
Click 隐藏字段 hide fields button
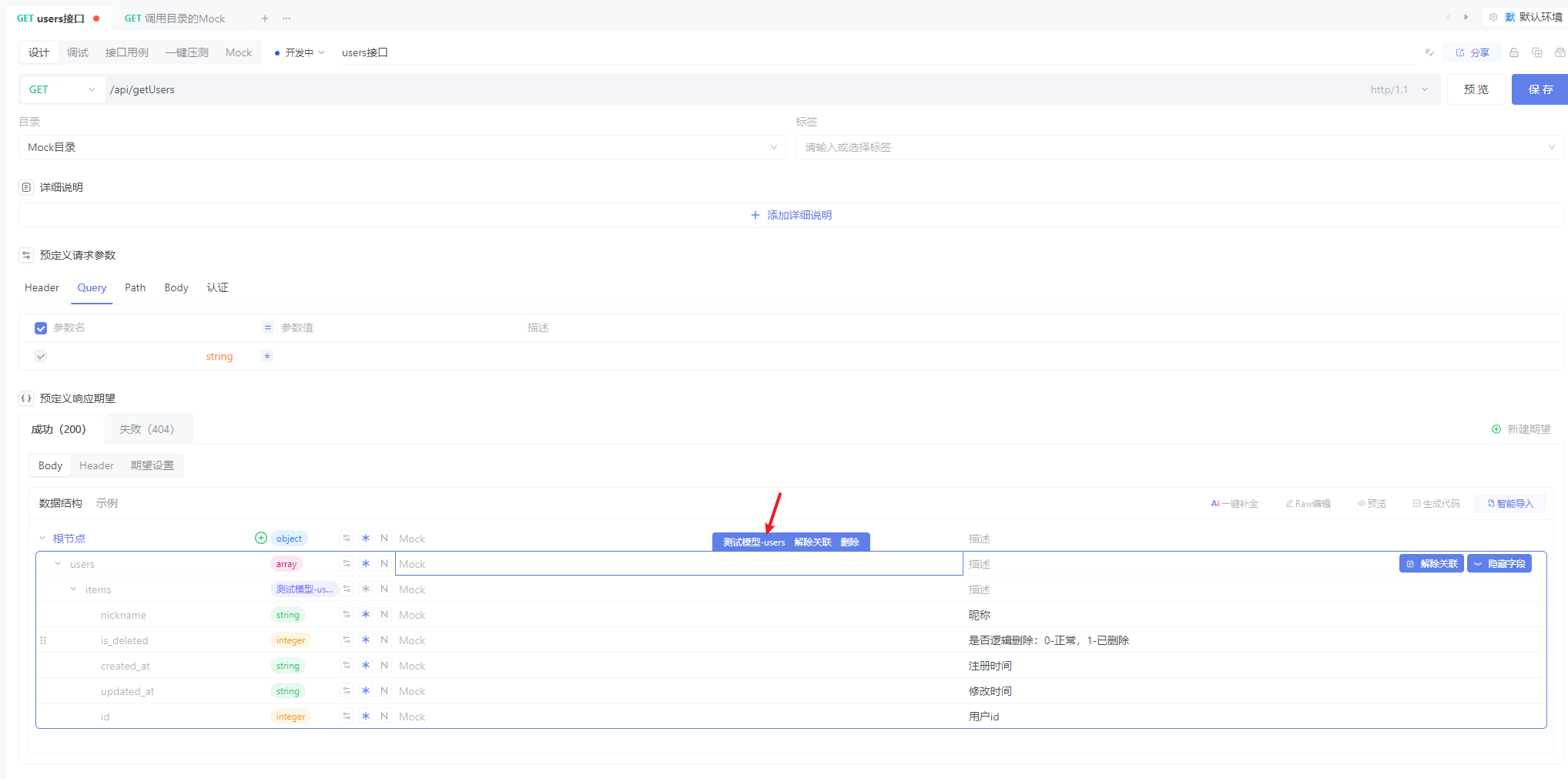[1499, 563]
